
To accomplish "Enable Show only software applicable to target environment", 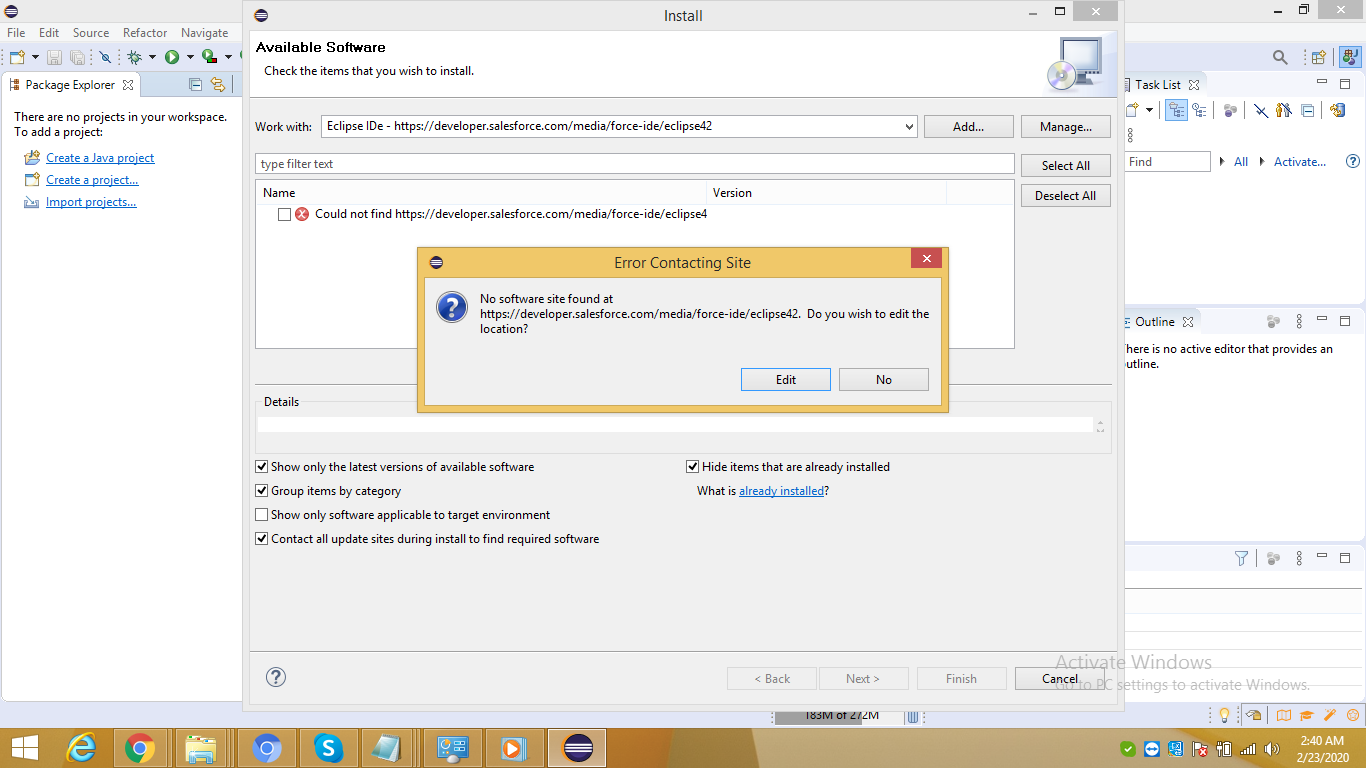I will tap(262, 515).
